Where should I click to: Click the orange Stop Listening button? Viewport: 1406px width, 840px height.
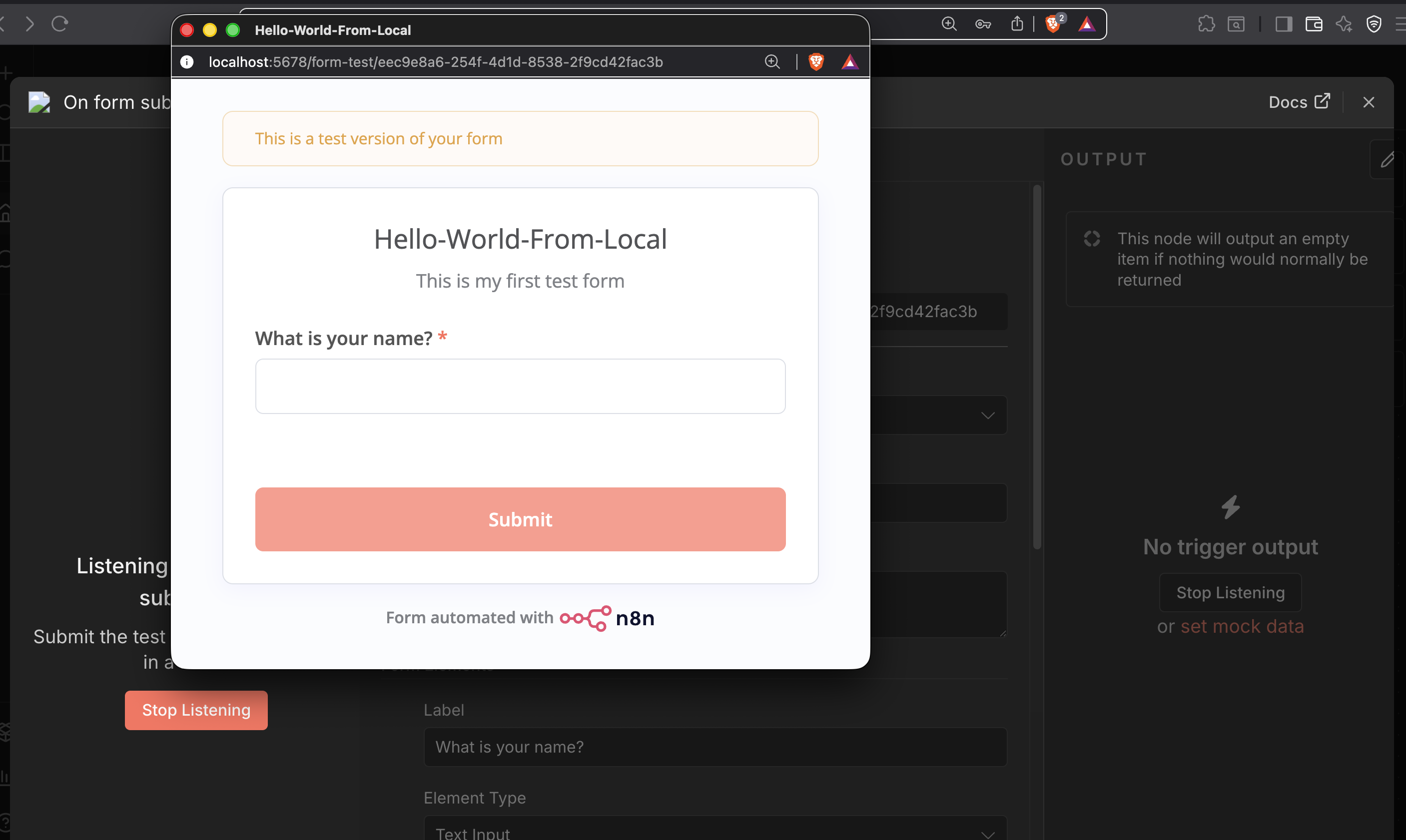[x=196, y=710]
